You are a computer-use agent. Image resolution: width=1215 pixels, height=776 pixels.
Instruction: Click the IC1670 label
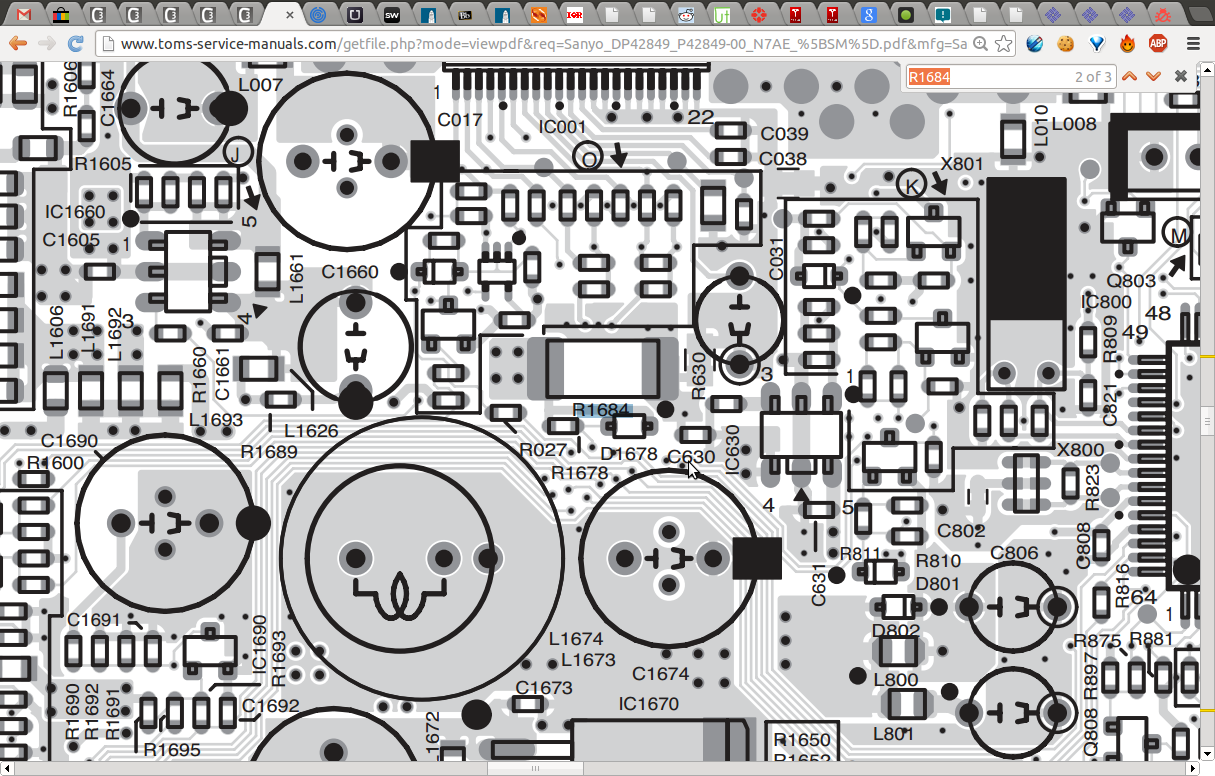coord(648,704)
